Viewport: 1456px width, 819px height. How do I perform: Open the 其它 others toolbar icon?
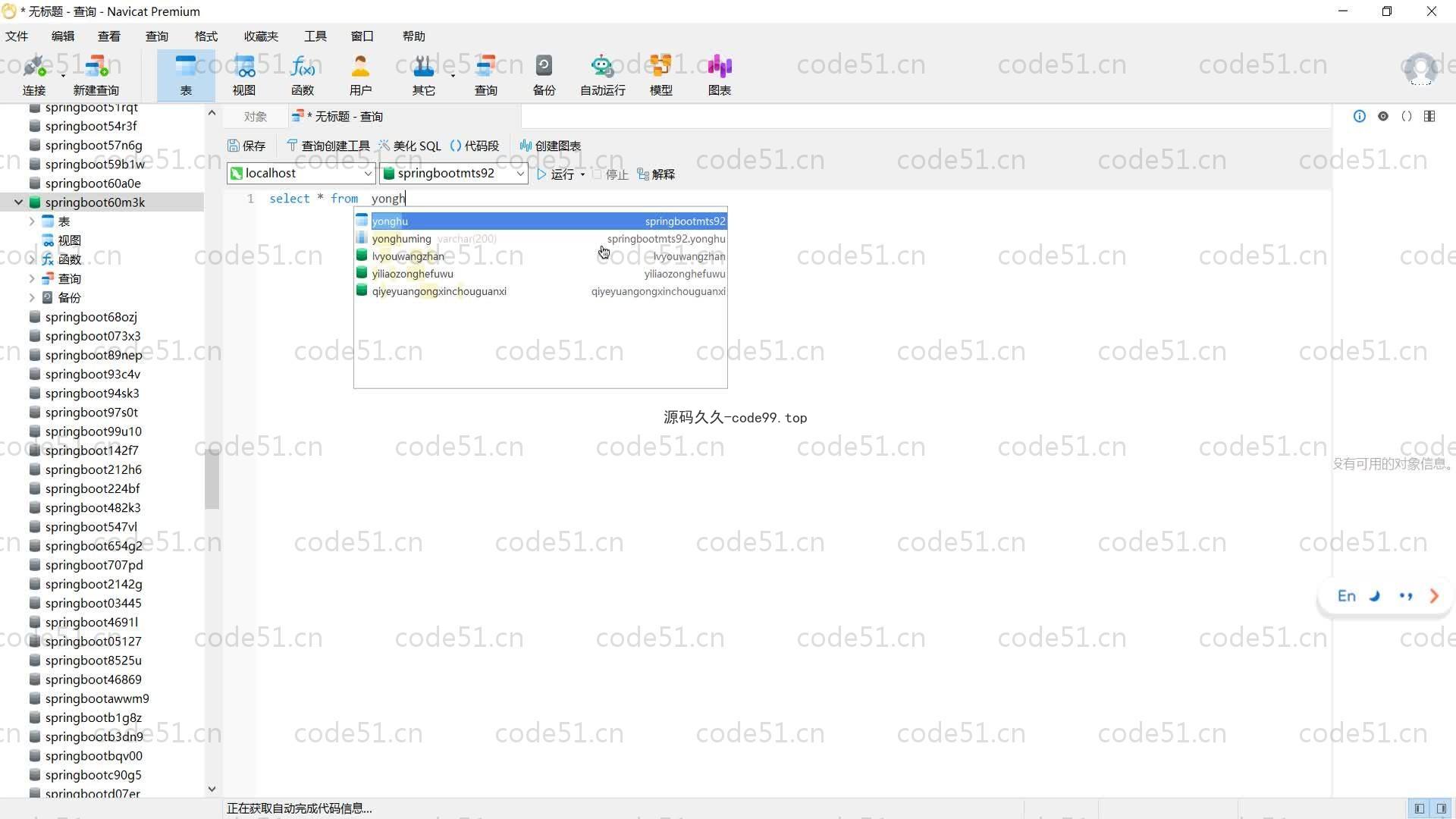(x=423, y=75)
